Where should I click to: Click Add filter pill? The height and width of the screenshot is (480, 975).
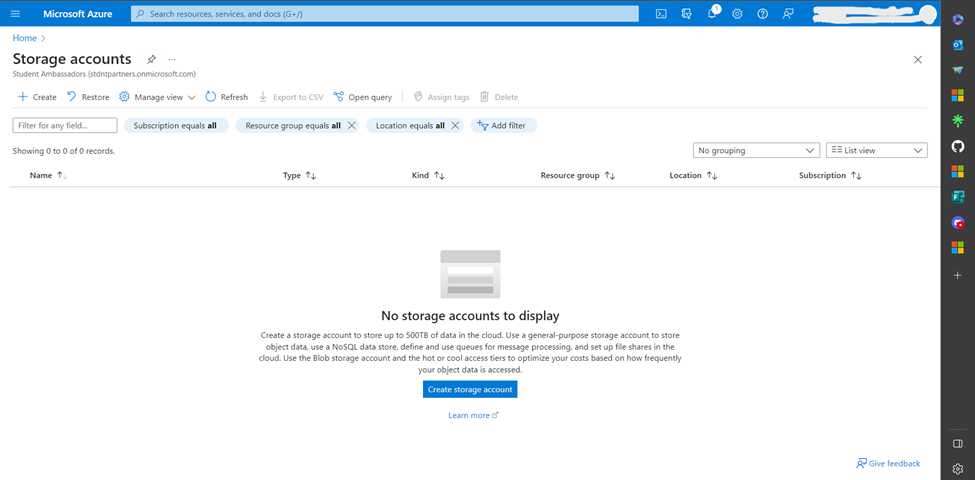point(503,126)
